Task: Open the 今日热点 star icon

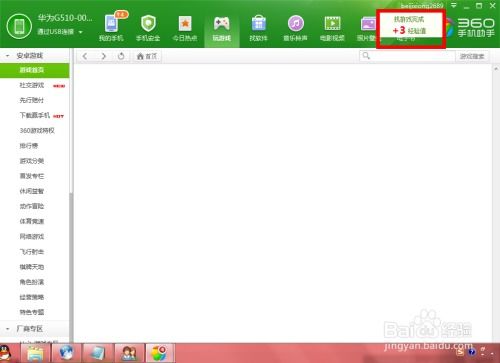Action: 185,23
